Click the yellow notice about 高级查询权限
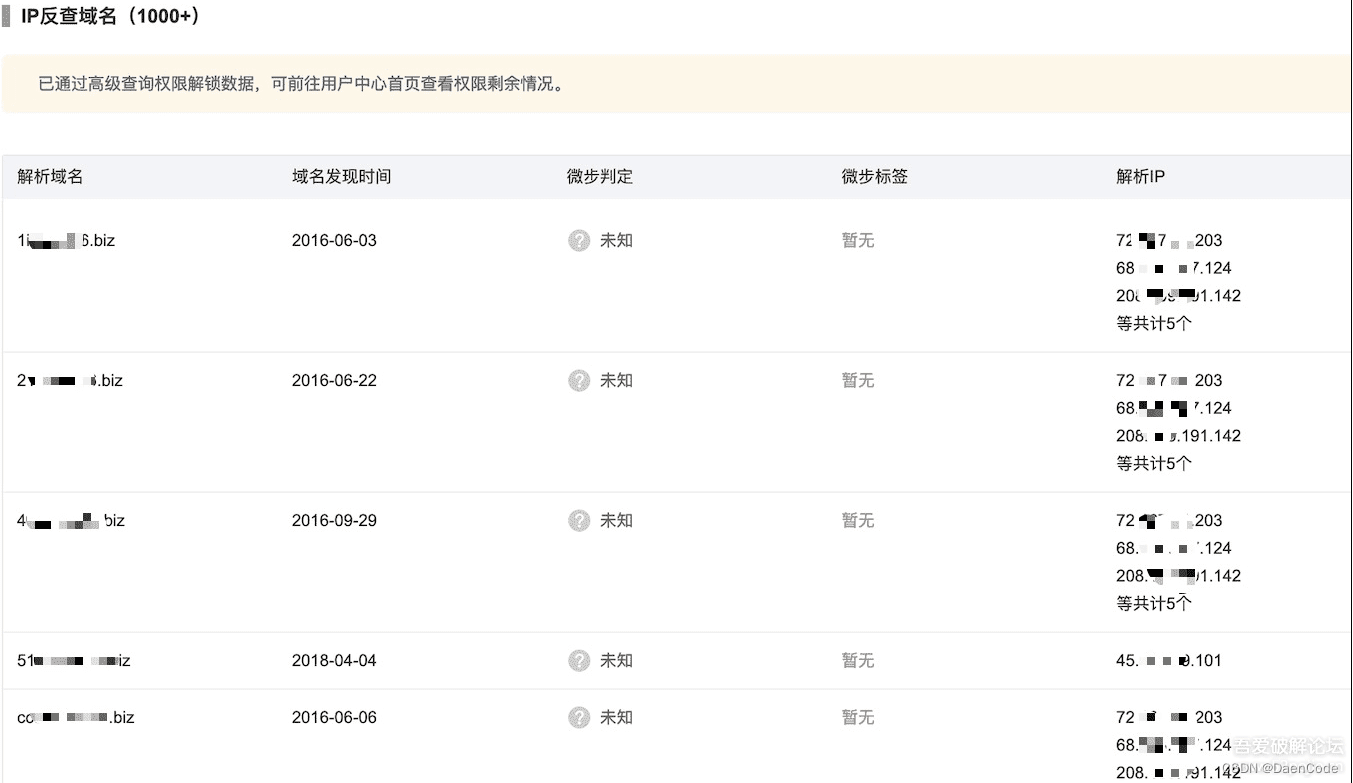Viewport: 1353px width, 783px height. (x=676, y=84)
